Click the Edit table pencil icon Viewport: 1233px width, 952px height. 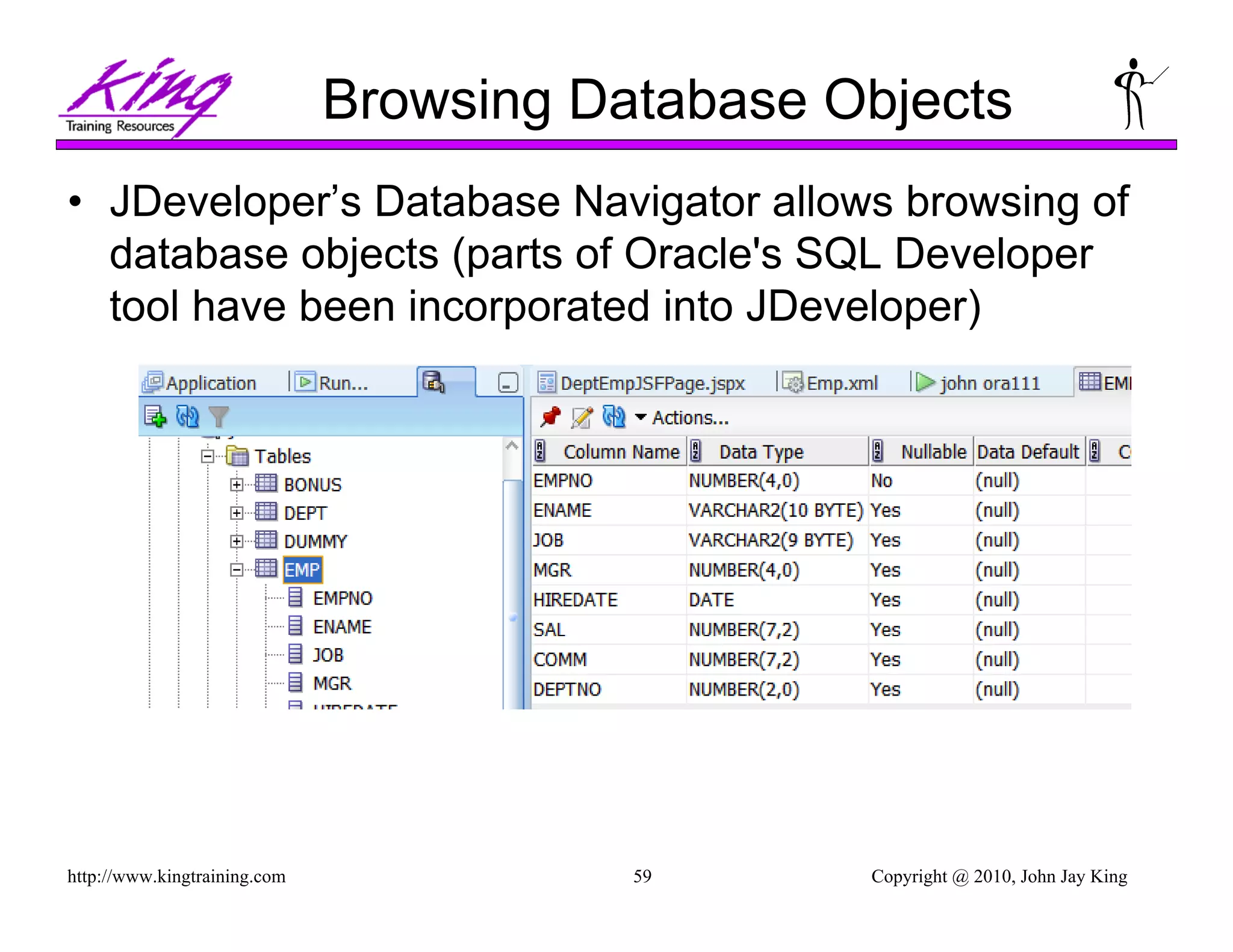click(582, 417)
